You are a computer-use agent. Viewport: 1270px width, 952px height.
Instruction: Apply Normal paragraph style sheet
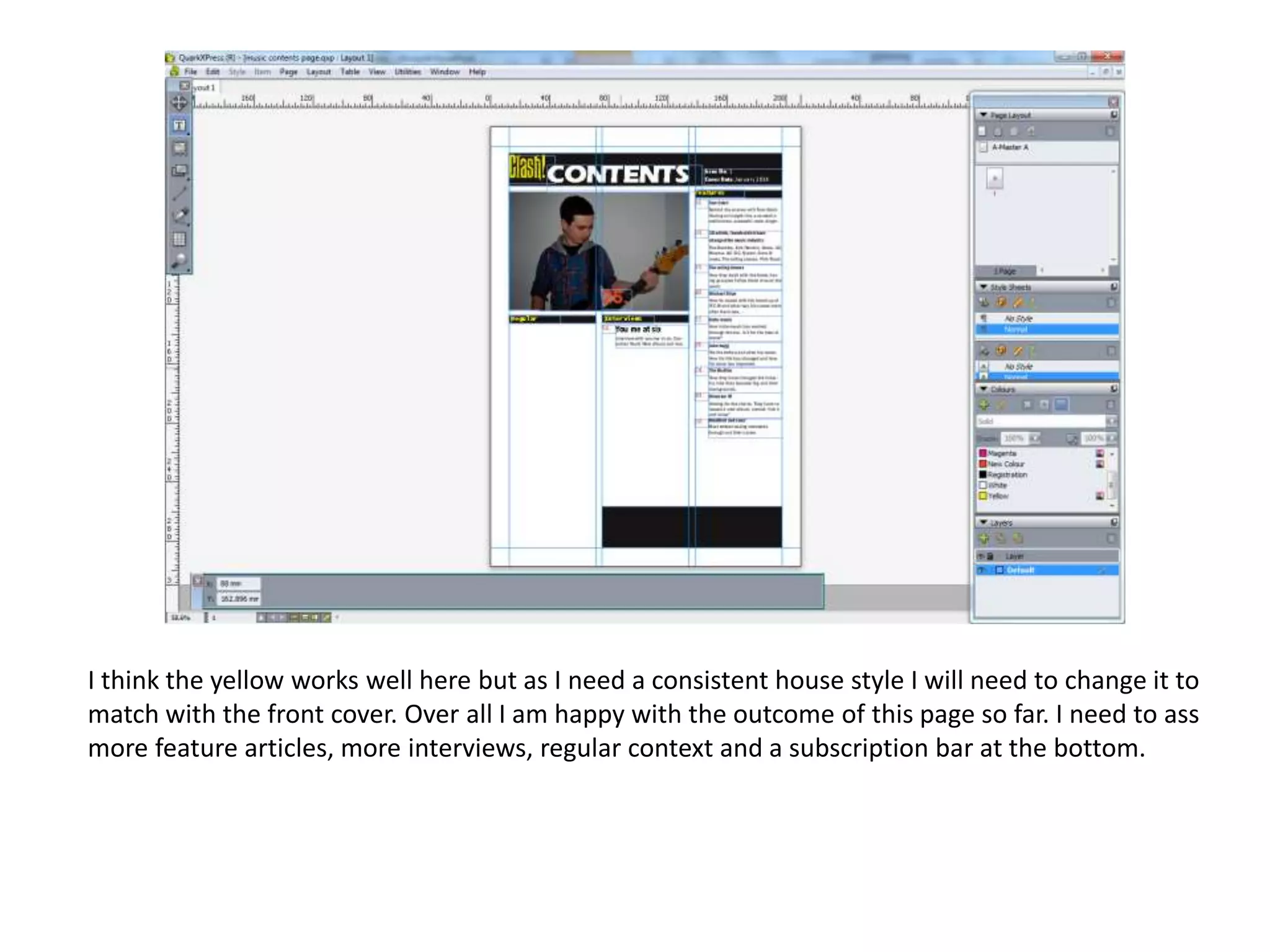[x=1016, y=329]
